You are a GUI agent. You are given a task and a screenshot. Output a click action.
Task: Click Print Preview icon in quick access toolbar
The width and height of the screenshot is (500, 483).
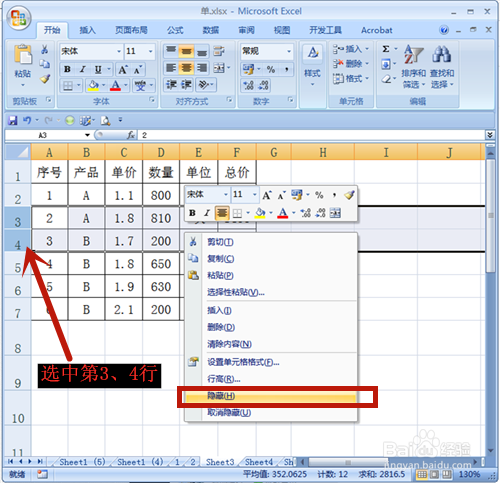(105, 120)
